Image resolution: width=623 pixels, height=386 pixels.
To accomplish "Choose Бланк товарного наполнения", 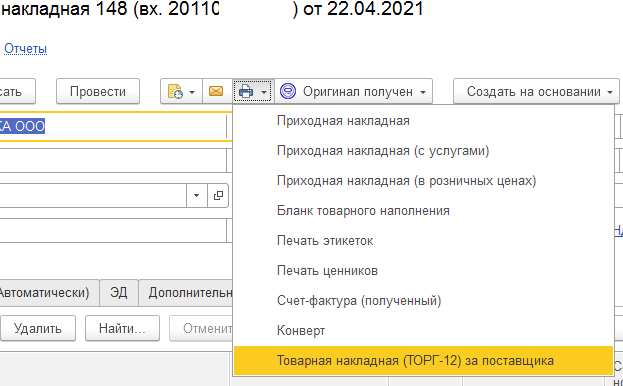I will (x=424, y=210).
